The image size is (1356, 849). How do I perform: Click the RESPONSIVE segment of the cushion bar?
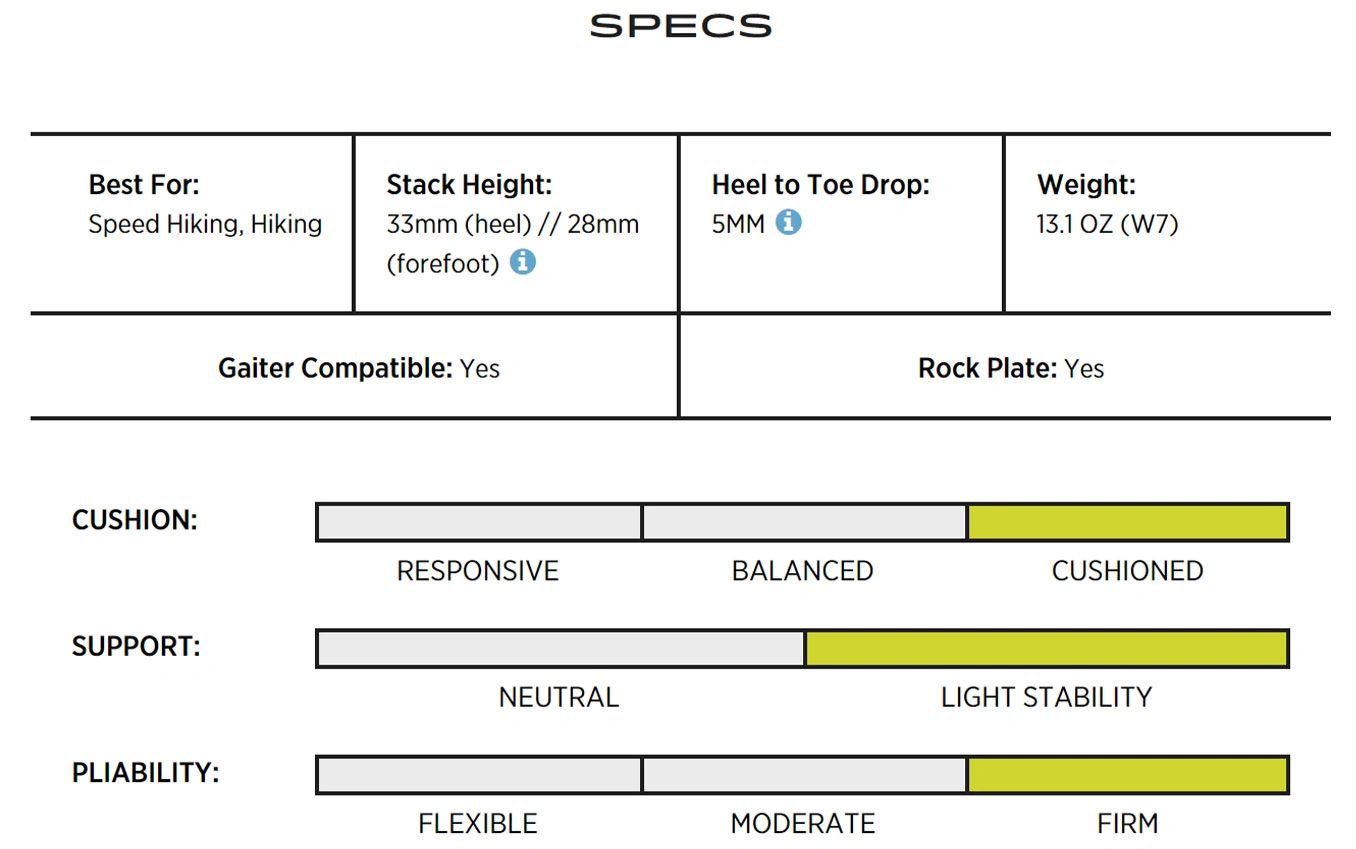pyautogui.click(x=479, y=522)
